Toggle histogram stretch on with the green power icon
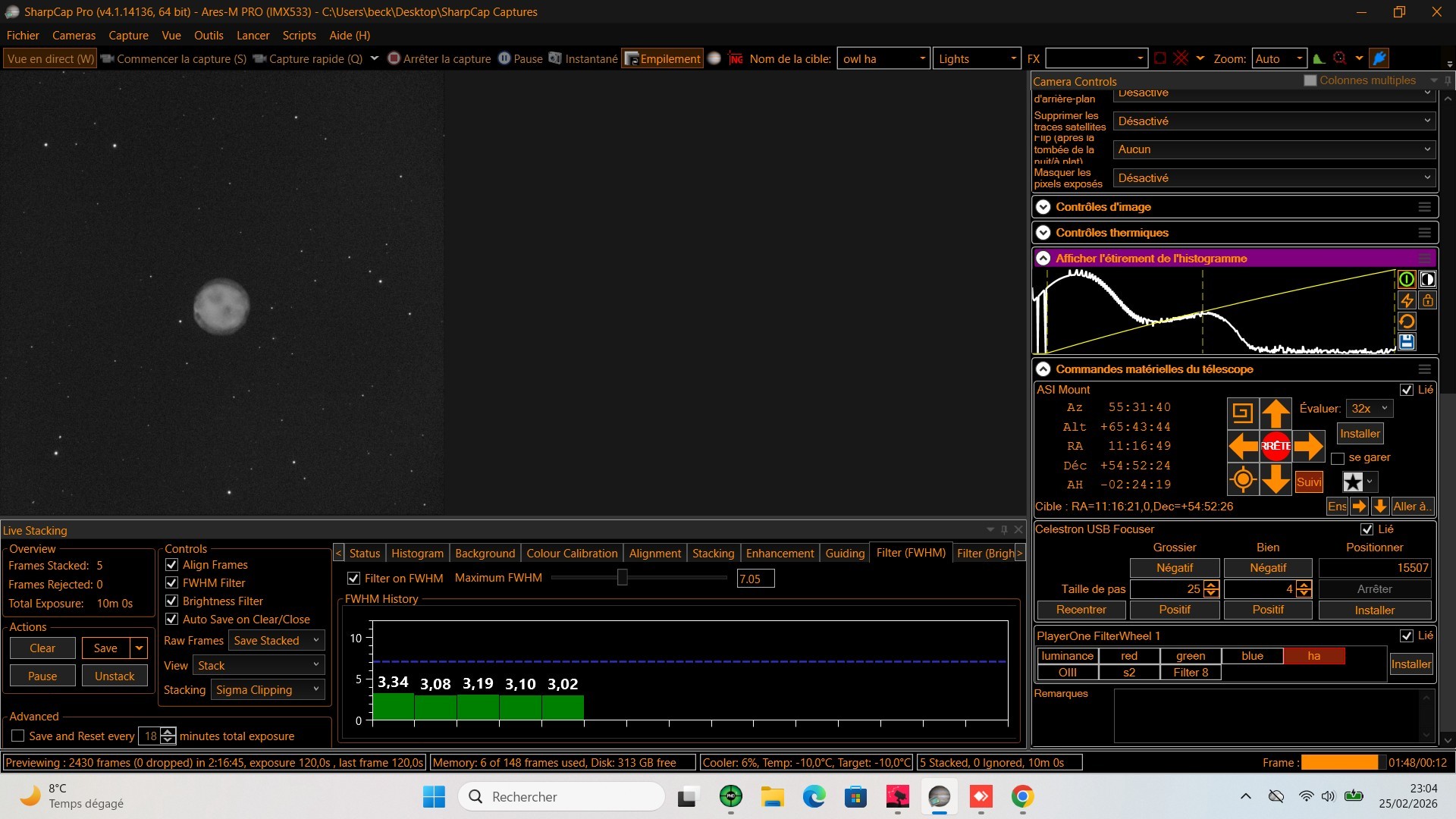Screen dimensions: 1456x819 1407,279
